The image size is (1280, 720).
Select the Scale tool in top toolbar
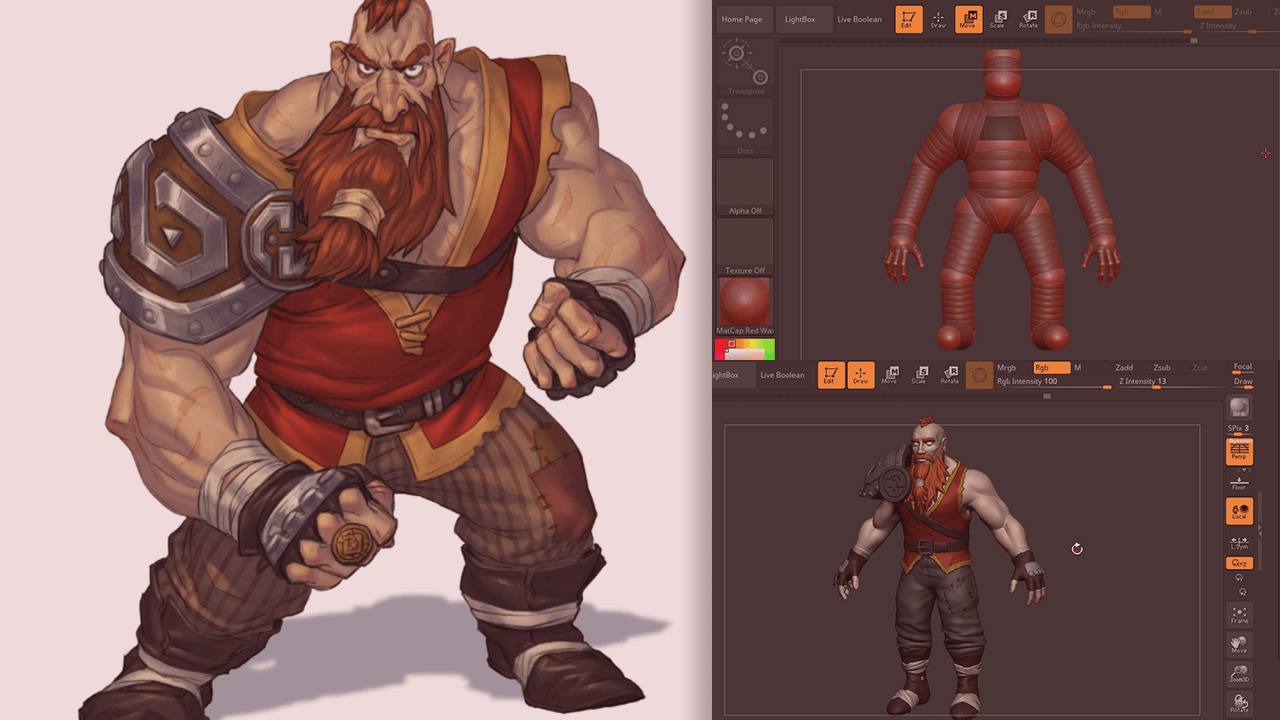pos(998,19)
